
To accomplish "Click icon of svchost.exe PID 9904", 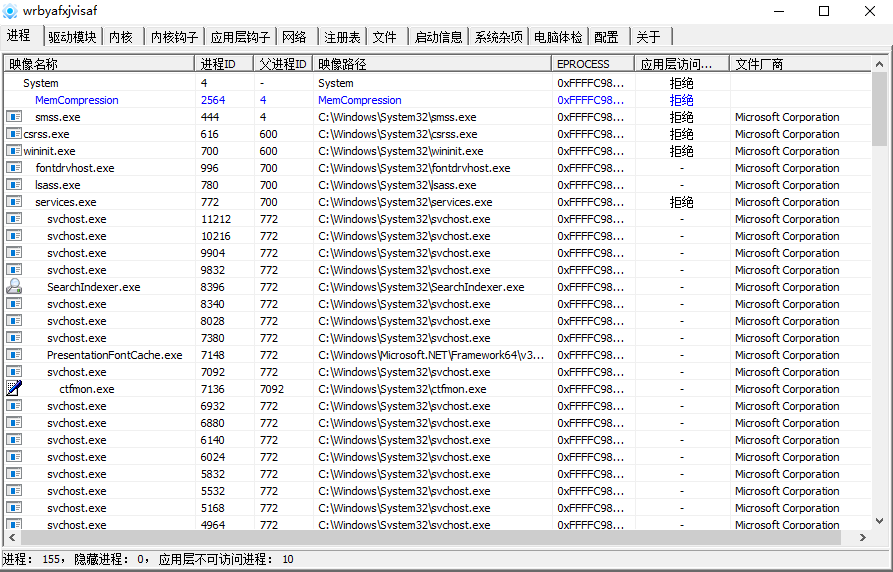I will [14, 252].
